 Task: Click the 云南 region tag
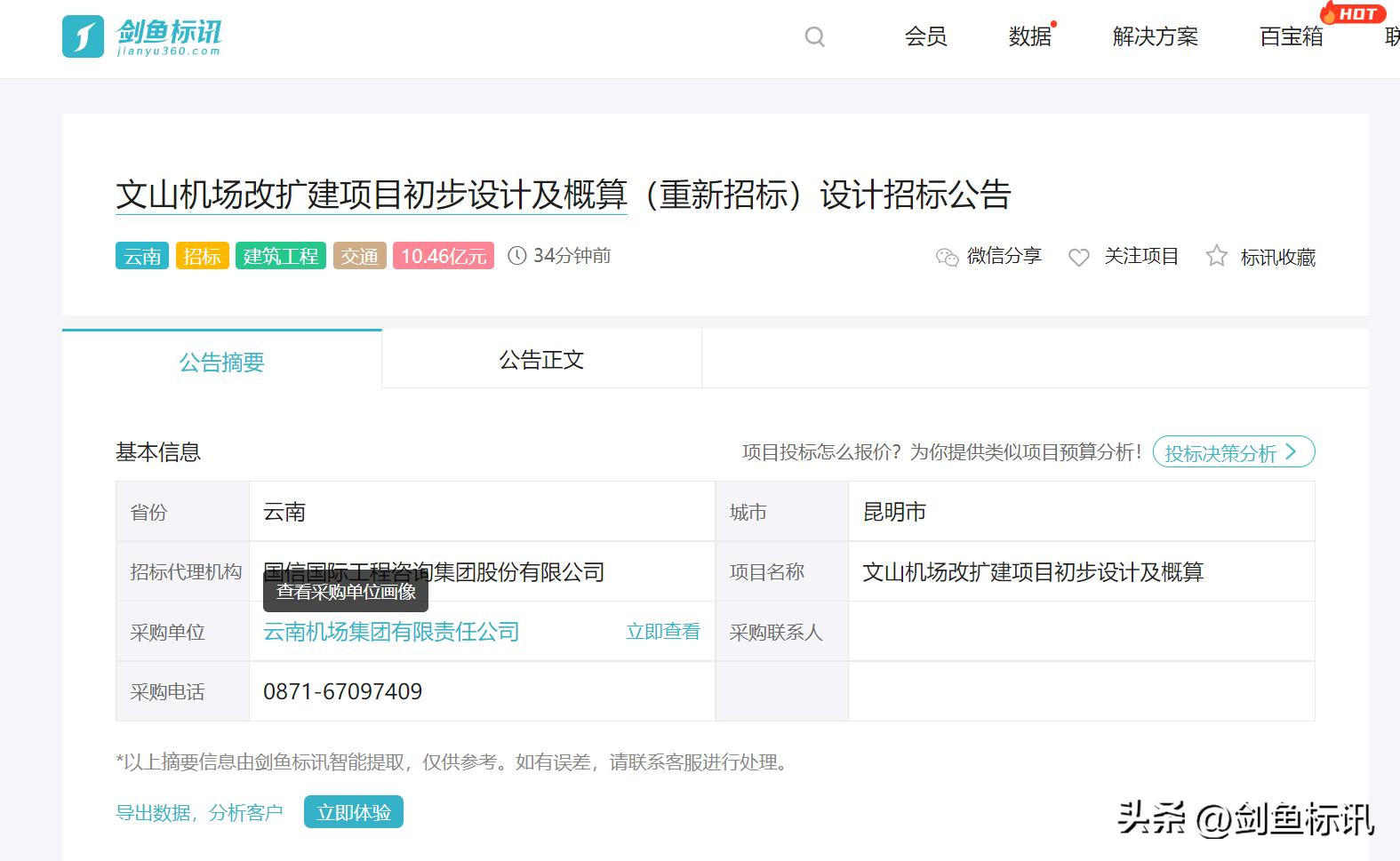pos(142,256)
